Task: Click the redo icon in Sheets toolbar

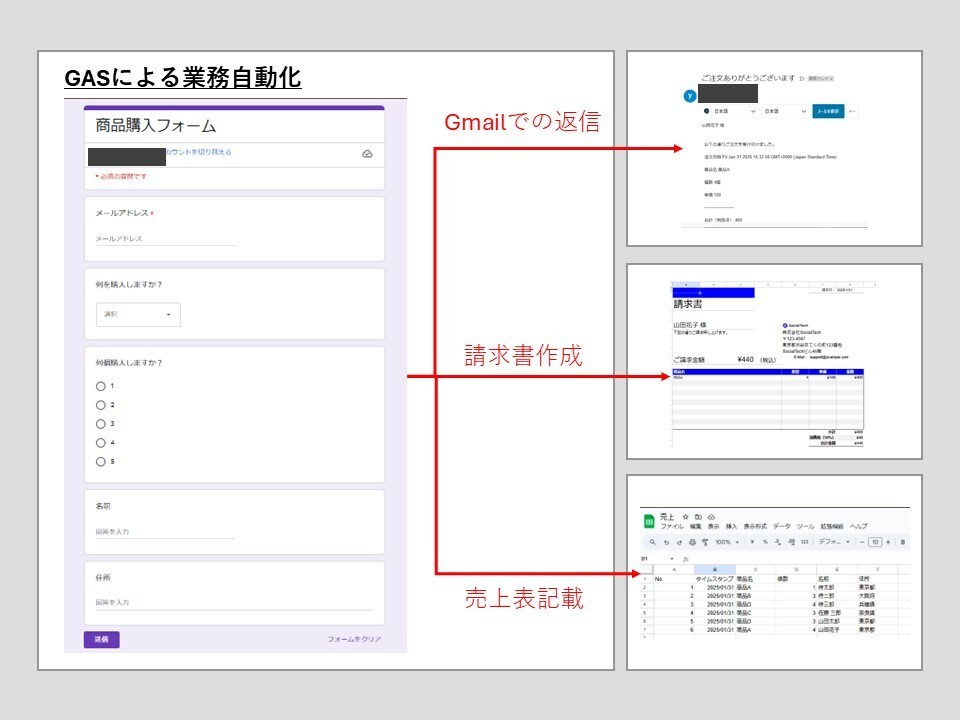Action: click(679, 542)
